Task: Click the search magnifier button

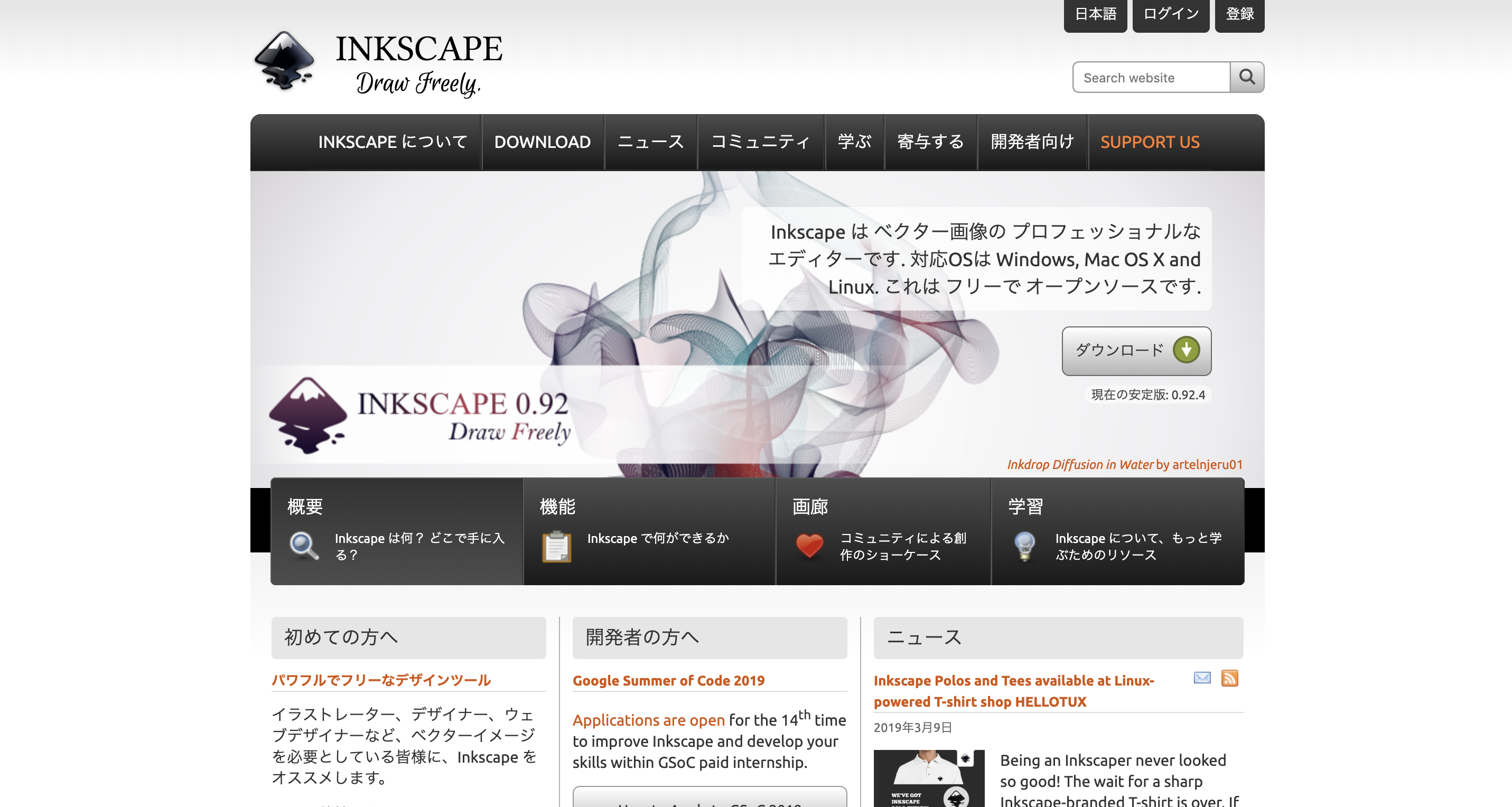Action: (1247, 77)
